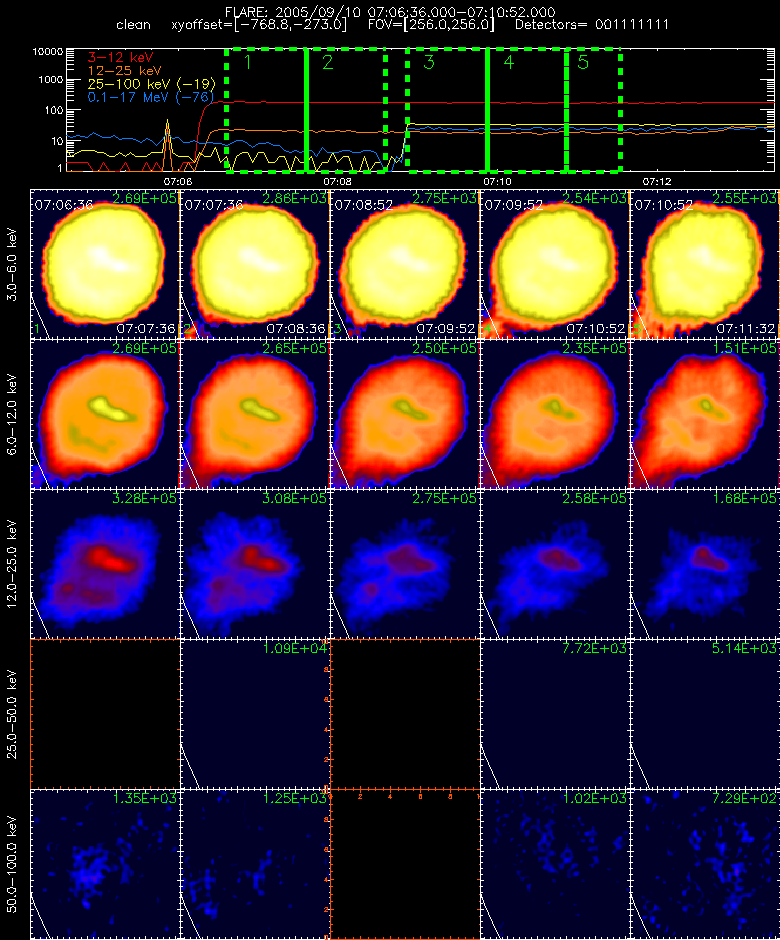Select interval number 2 in light curve
This screenshot has height=940, width=780.
tap(327, 62)
